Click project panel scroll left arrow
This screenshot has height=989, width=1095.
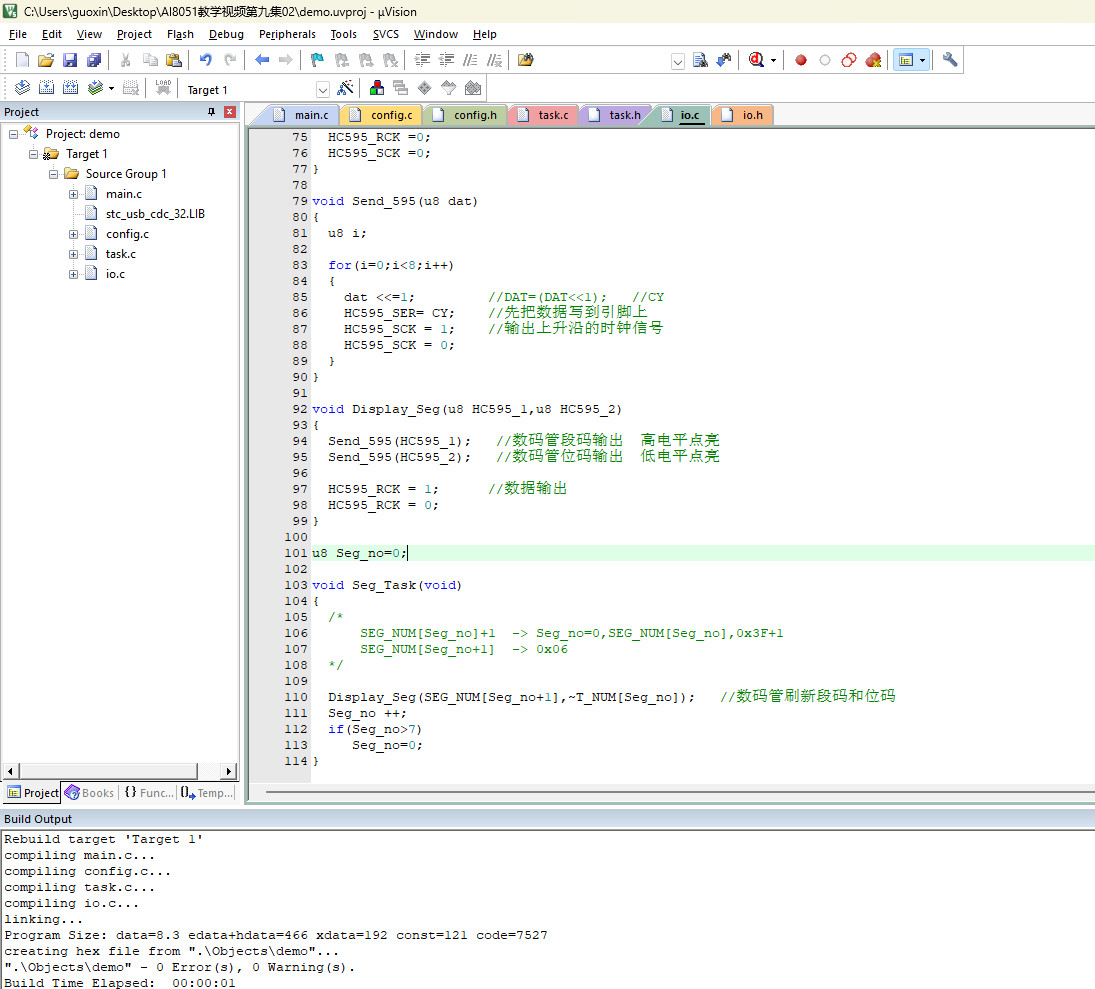click(x=10, y=771)
